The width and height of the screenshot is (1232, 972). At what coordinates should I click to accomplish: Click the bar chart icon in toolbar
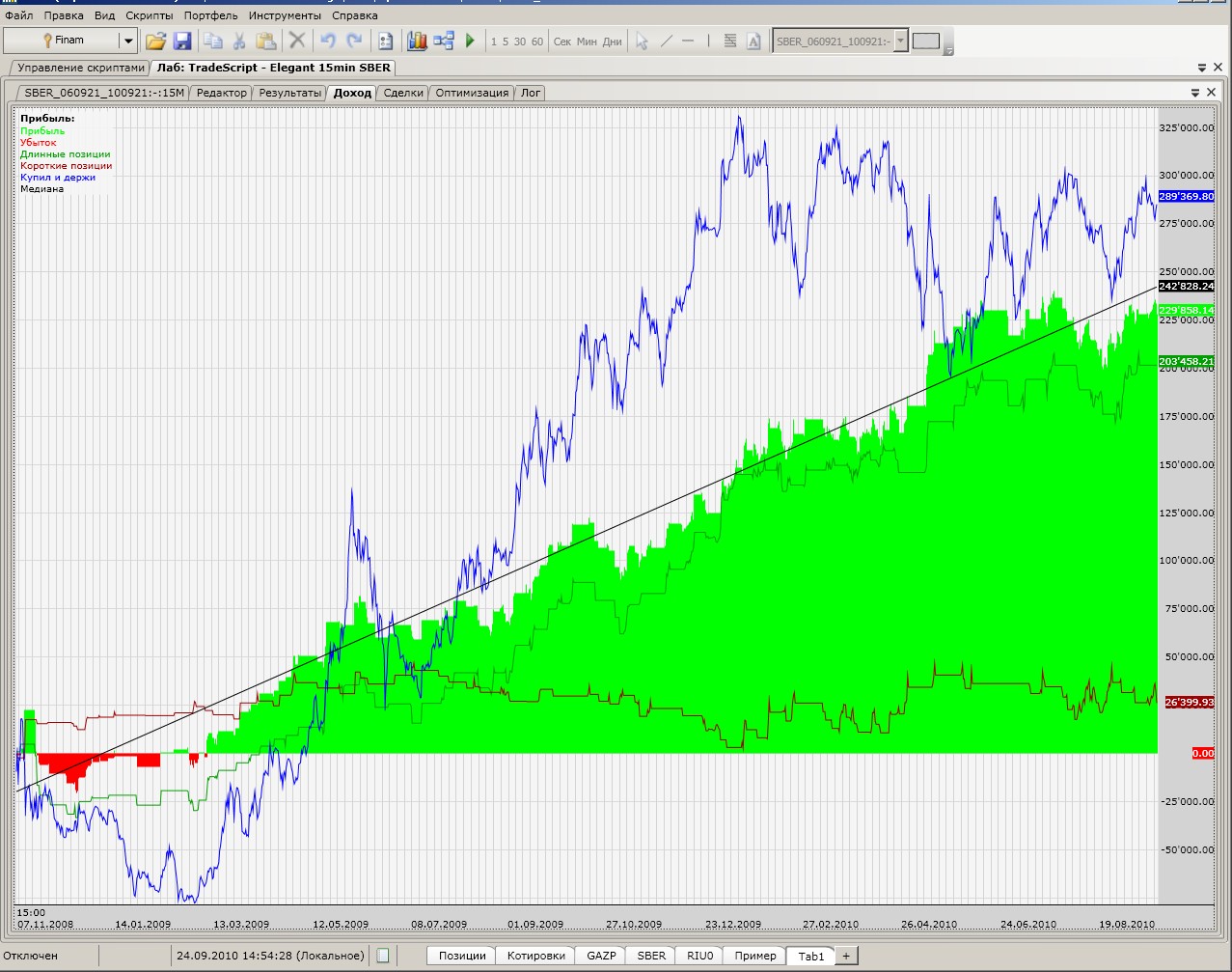click(x=417, y=41)
